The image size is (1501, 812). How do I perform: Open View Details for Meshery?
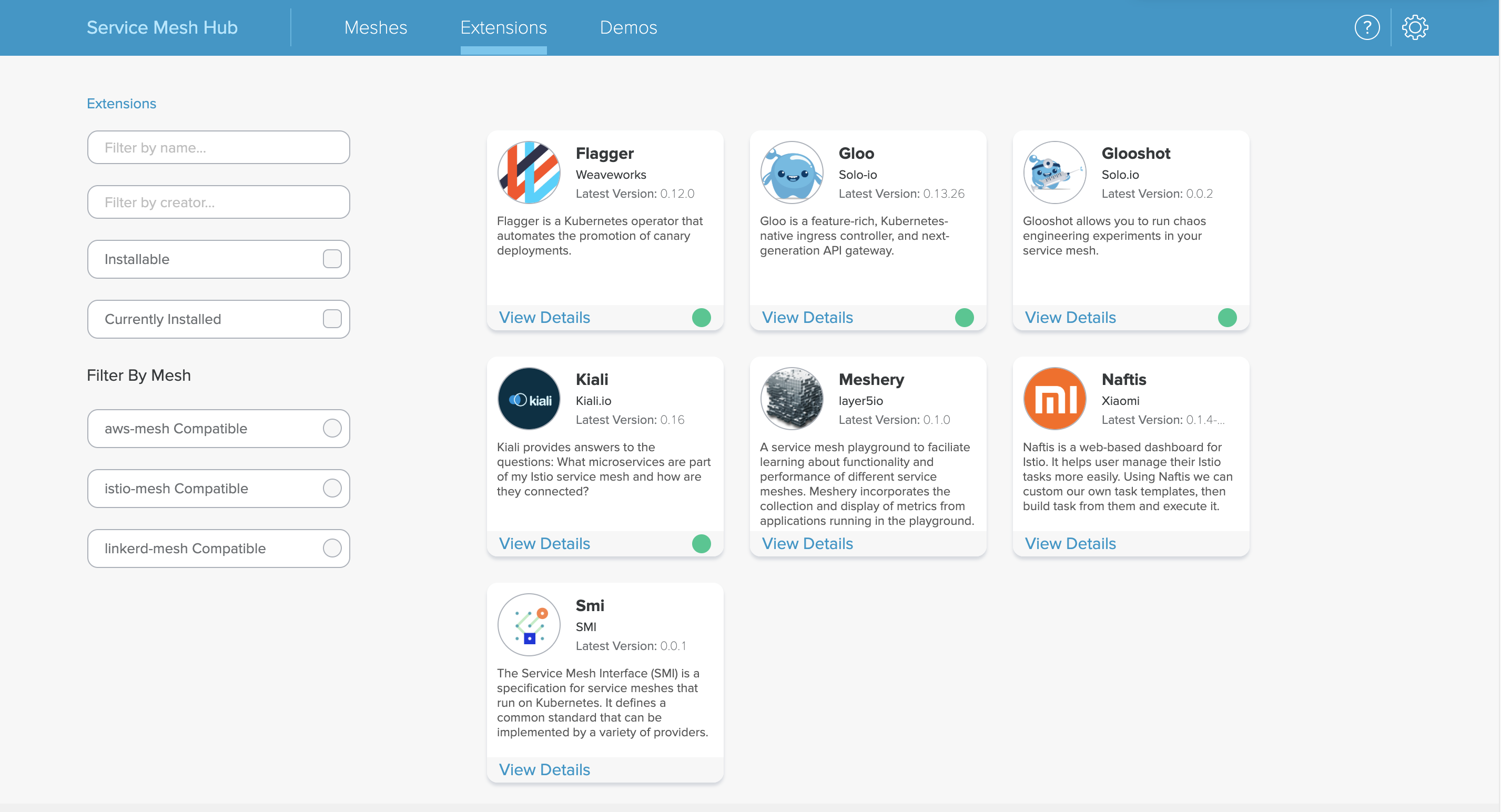coord(807,543)
